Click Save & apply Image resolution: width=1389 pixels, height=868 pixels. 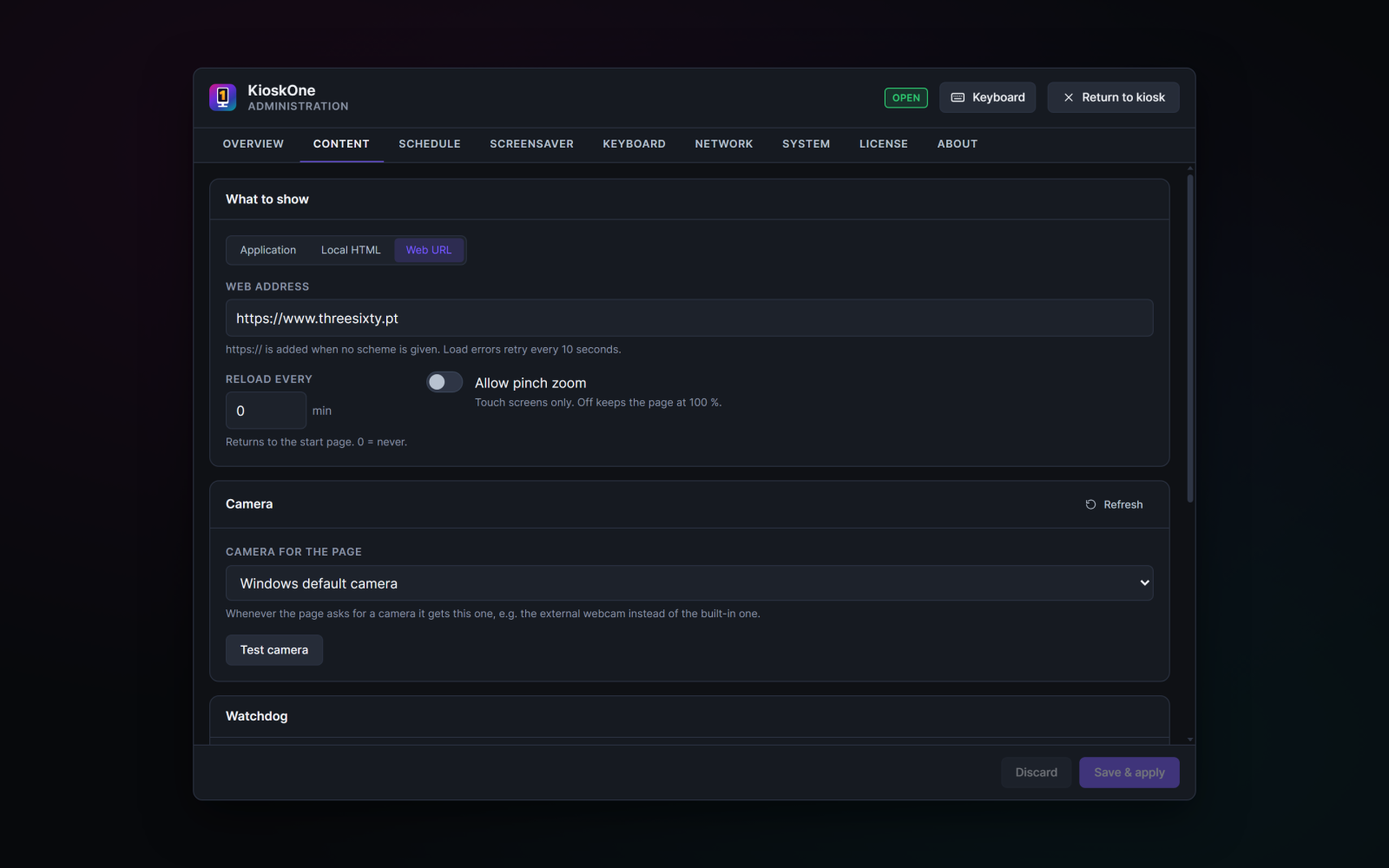tap(1129, 773)
